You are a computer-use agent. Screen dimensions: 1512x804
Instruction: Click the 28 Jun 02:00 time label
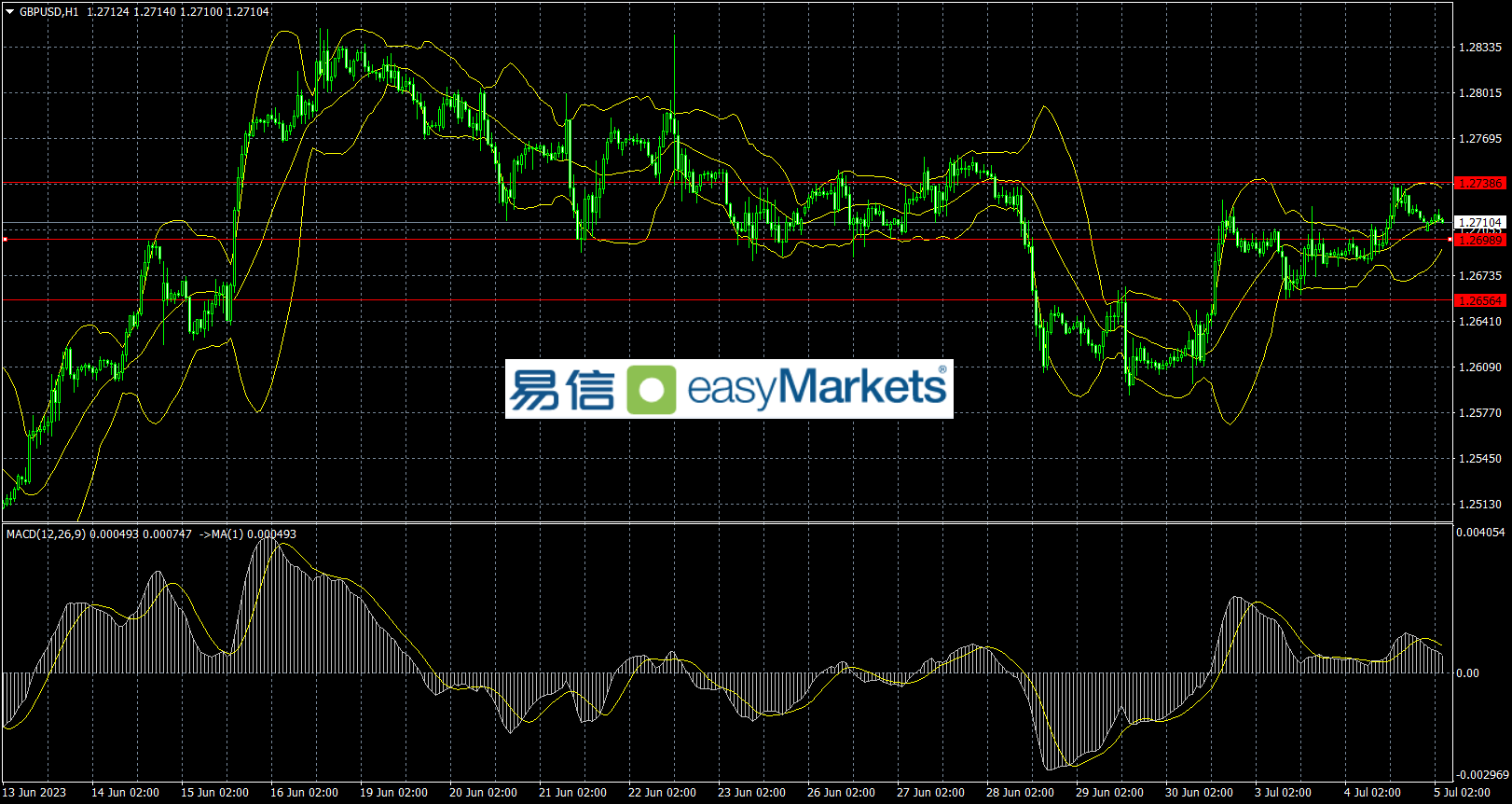point(1020,793)
